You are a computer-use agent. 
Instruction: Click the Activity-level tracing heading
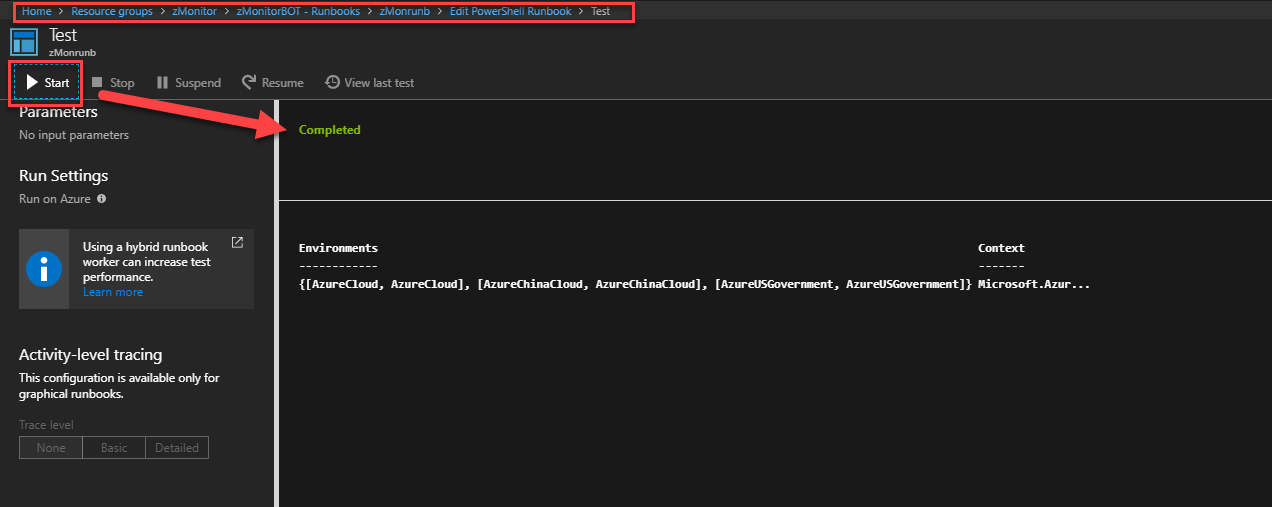point(90,354)
